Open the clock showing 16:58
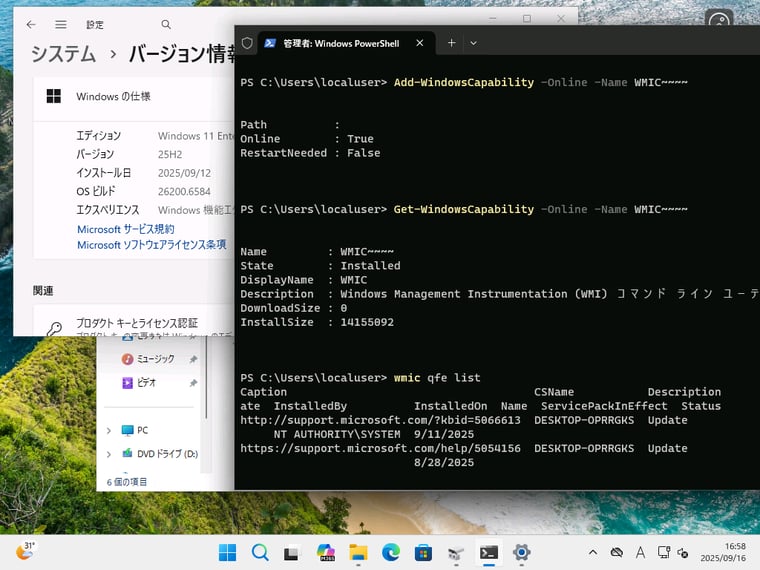 pos(723,552)
